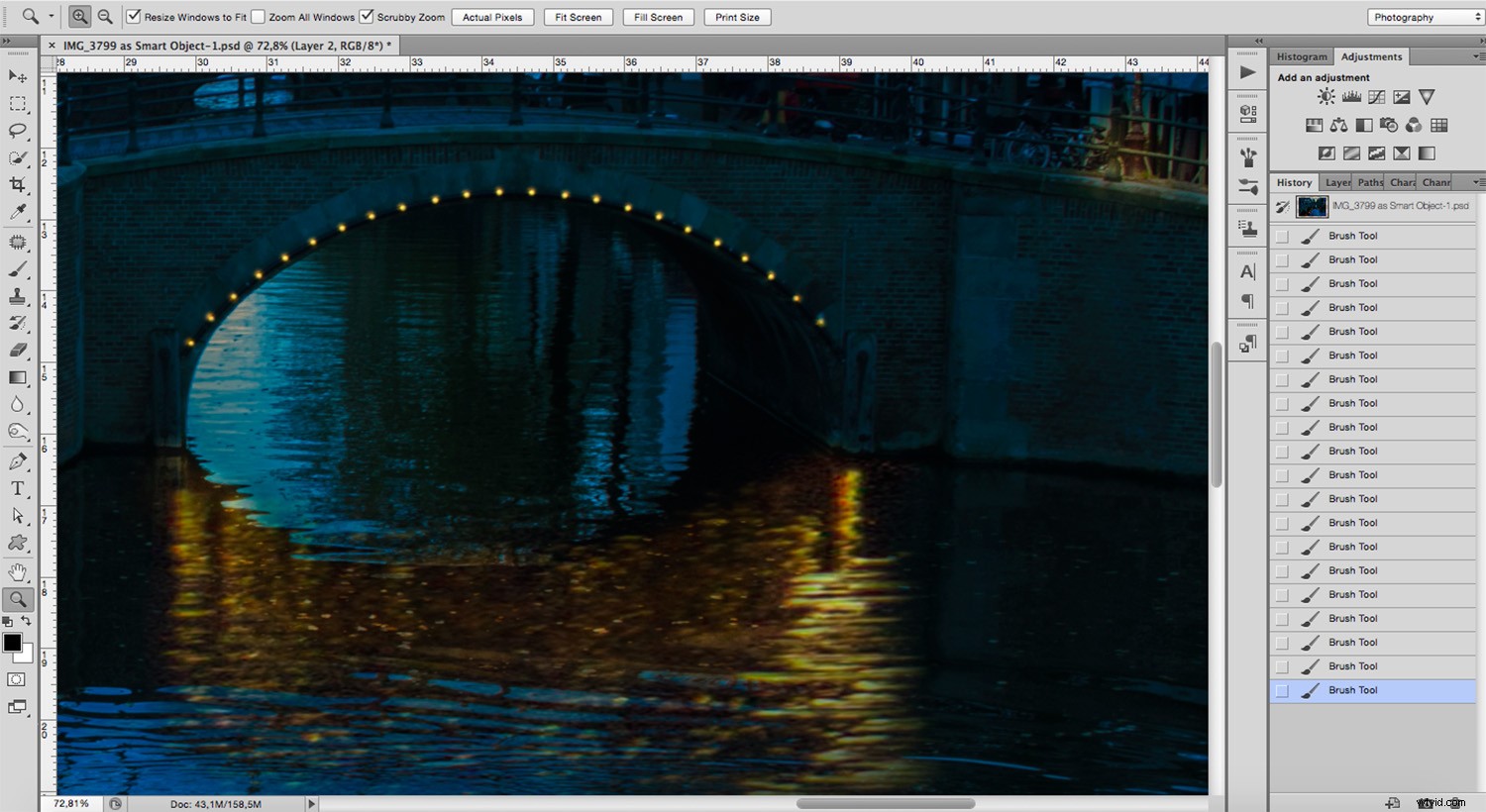Select the Eyedropper tool
Screen dimensions: 1486x812
click(18, 211)
